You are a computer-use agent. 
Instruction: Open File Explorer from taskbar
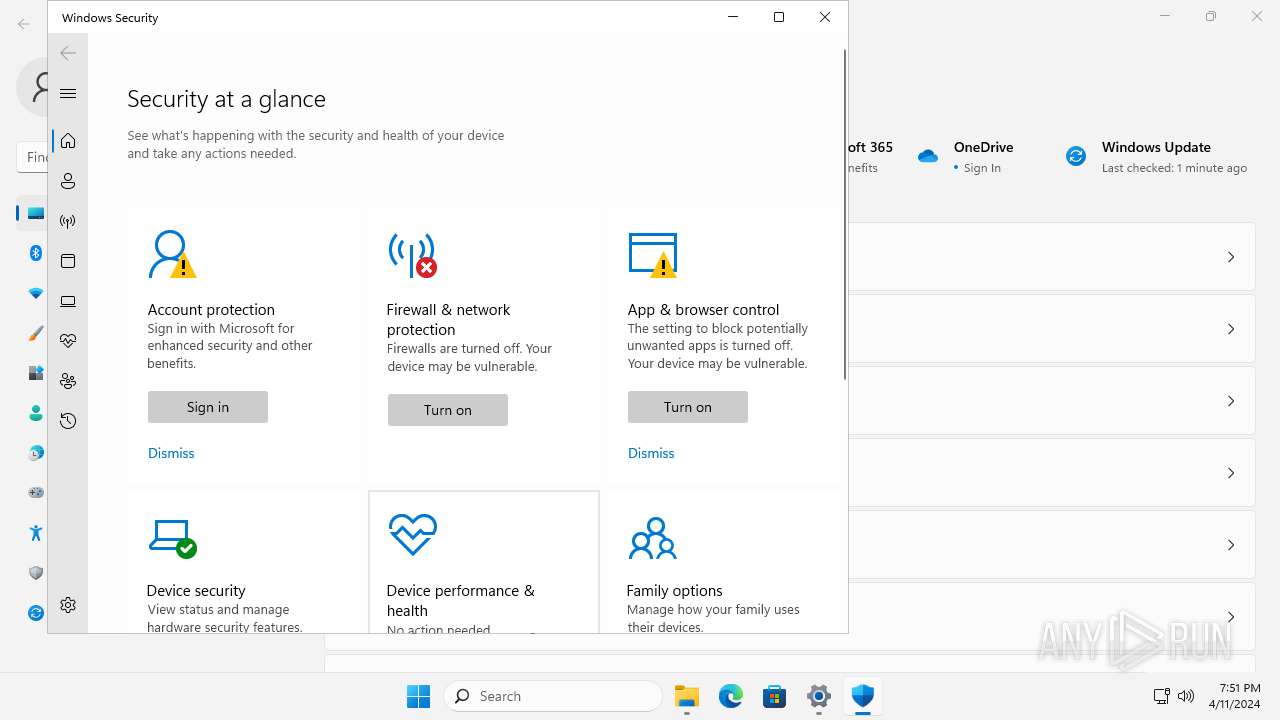(x=687, y=696)
